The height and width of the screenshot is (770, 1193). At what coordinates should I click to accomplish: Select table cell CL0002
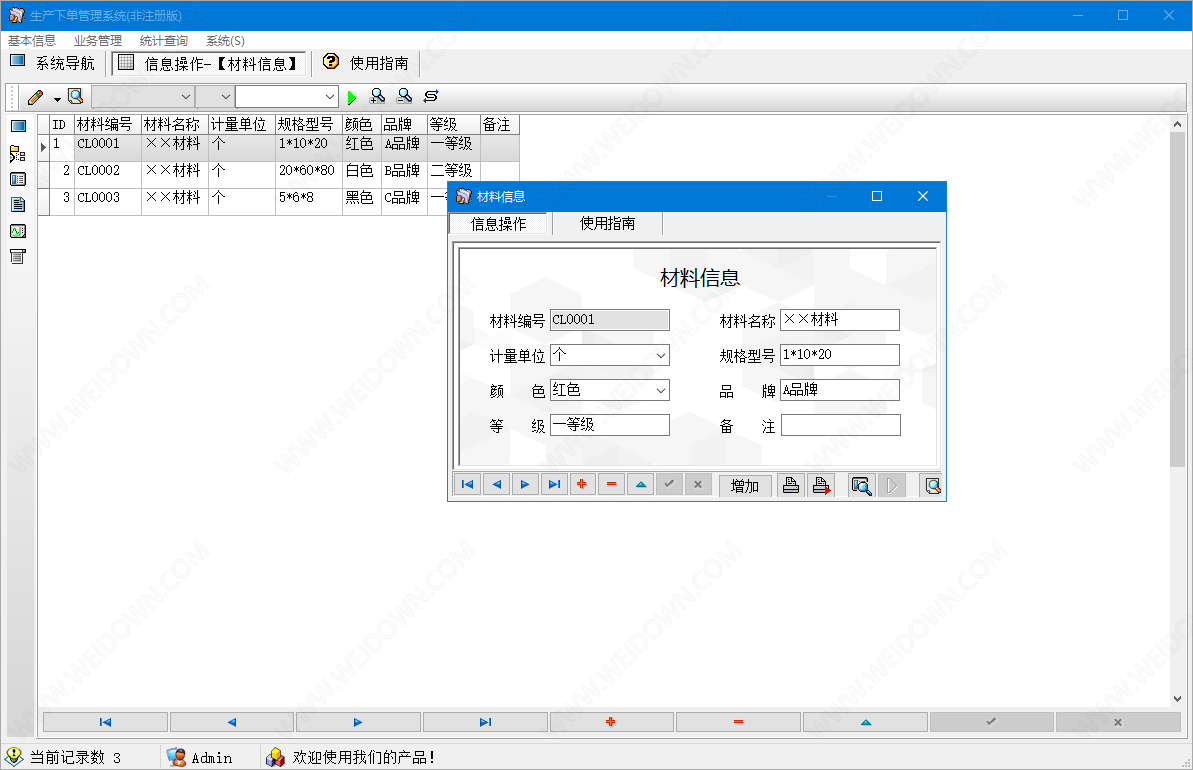(107, 175)
